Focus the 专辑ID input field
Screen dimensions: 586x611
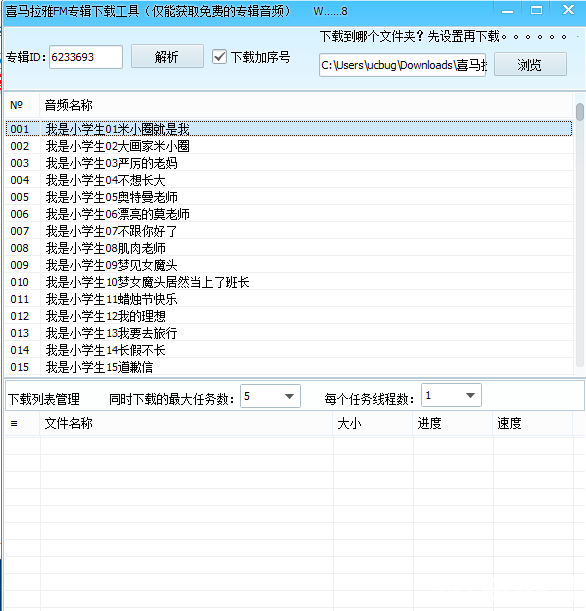pyautogui.click(x=86, y=57)
